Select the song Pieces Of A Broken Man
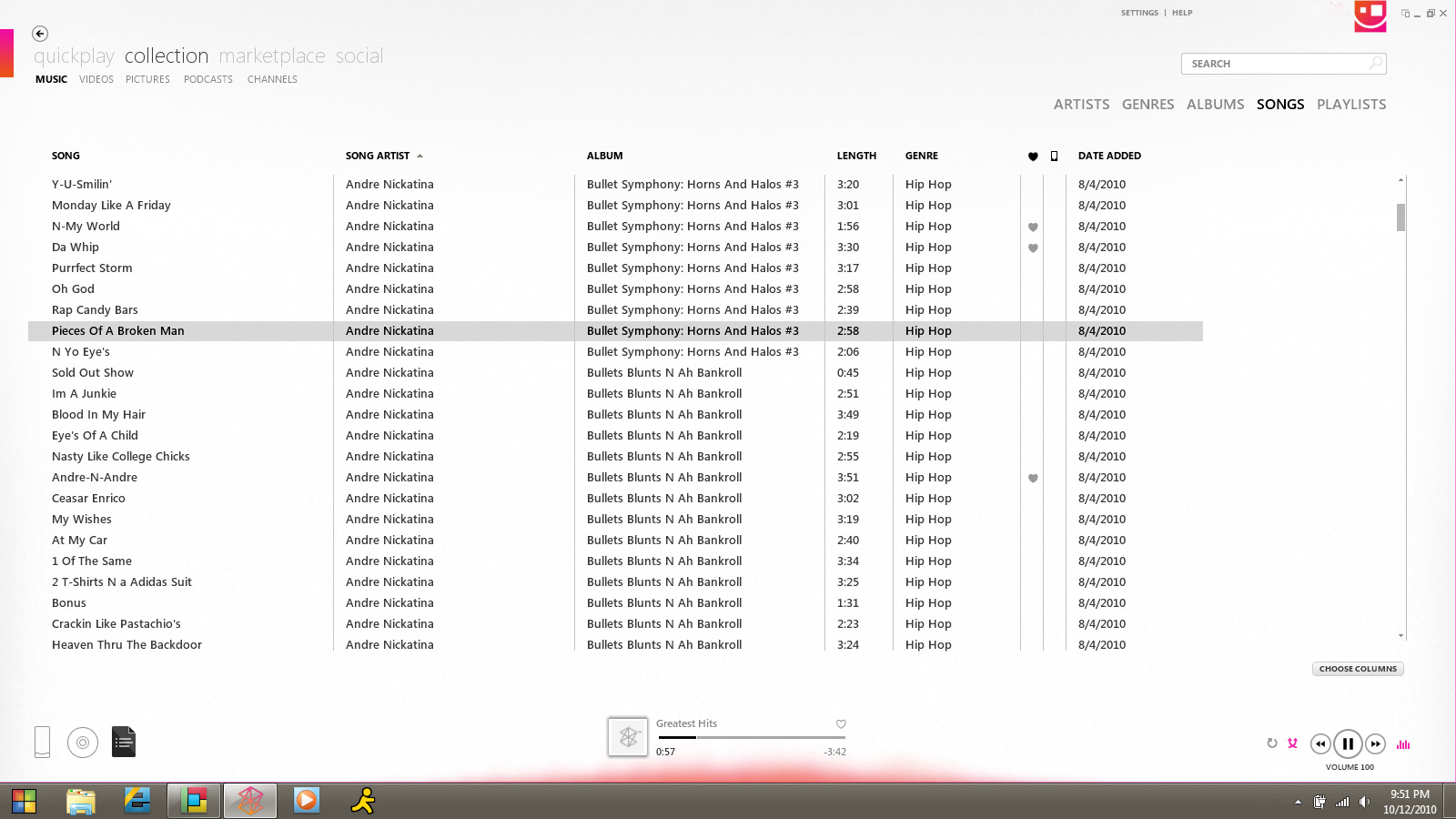Screen dimensions: 1456x819 (x=615, y=331)
